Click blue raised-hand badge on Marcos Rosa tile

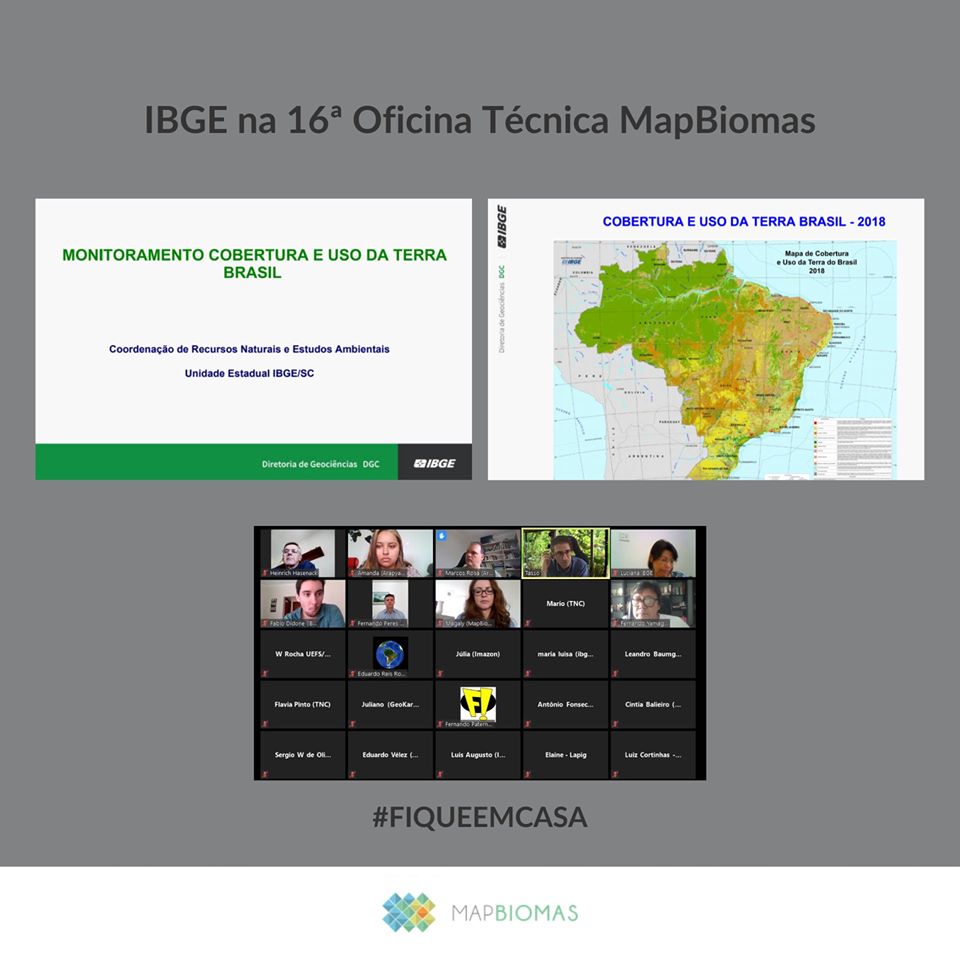tap(442, 536)
